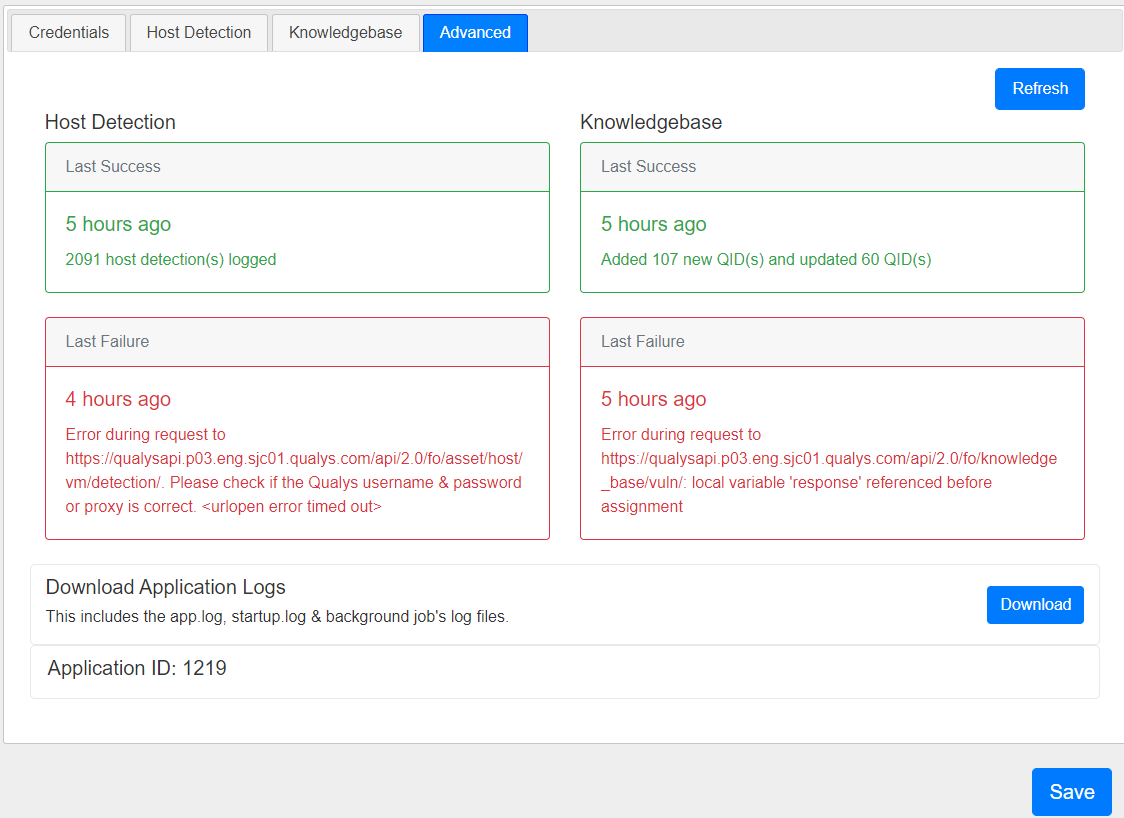Switch to the Credentials tab

click(x=68, y=32)
